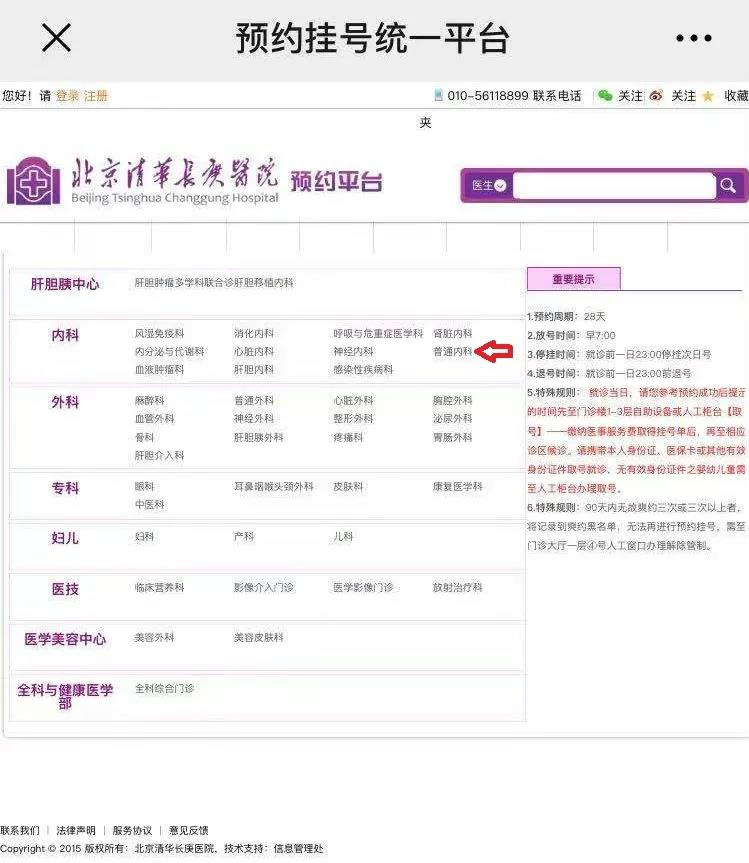Click 法律声明 in the footer

tap(76, 830)
